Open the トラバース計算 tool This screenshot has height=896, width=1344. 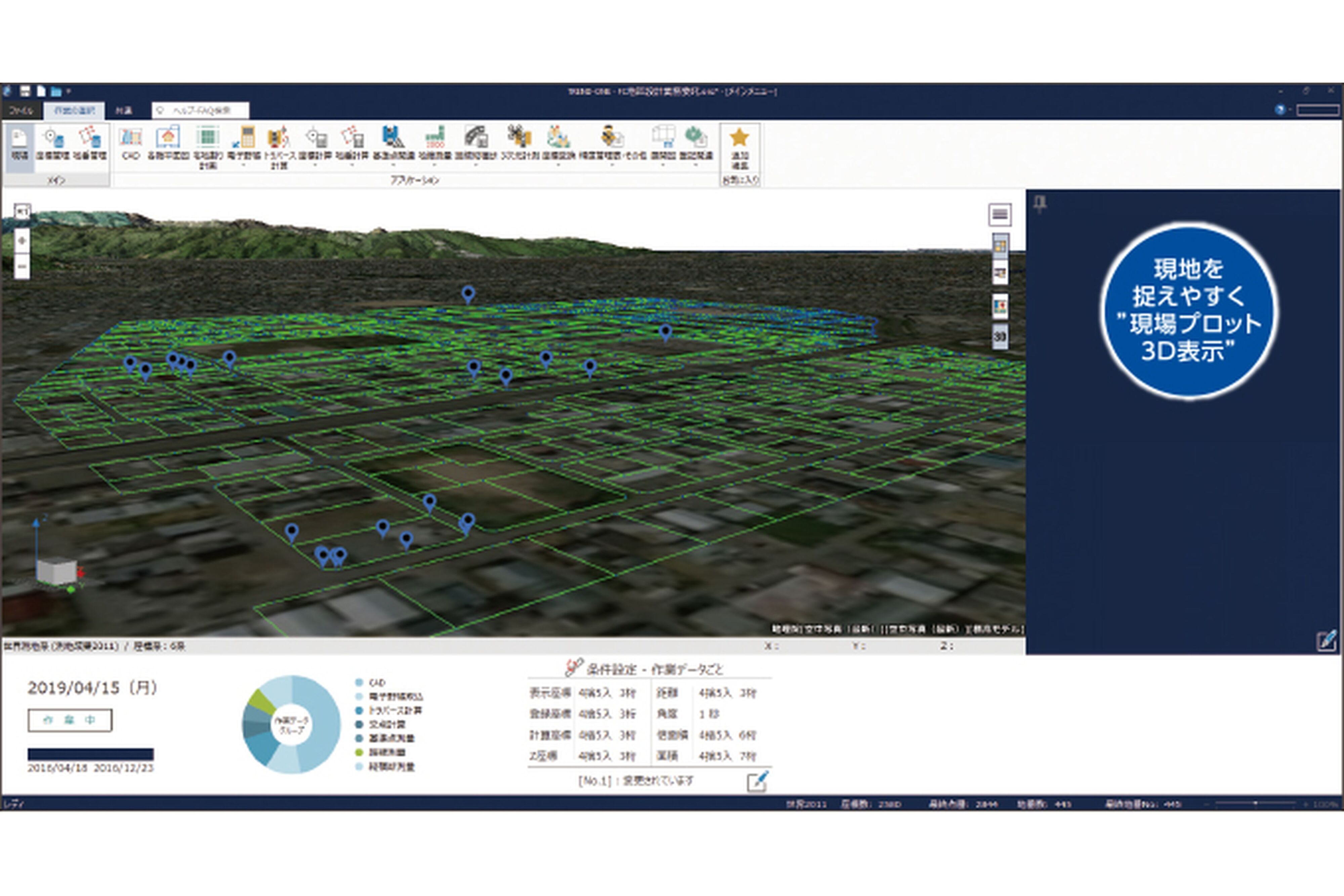279,140
